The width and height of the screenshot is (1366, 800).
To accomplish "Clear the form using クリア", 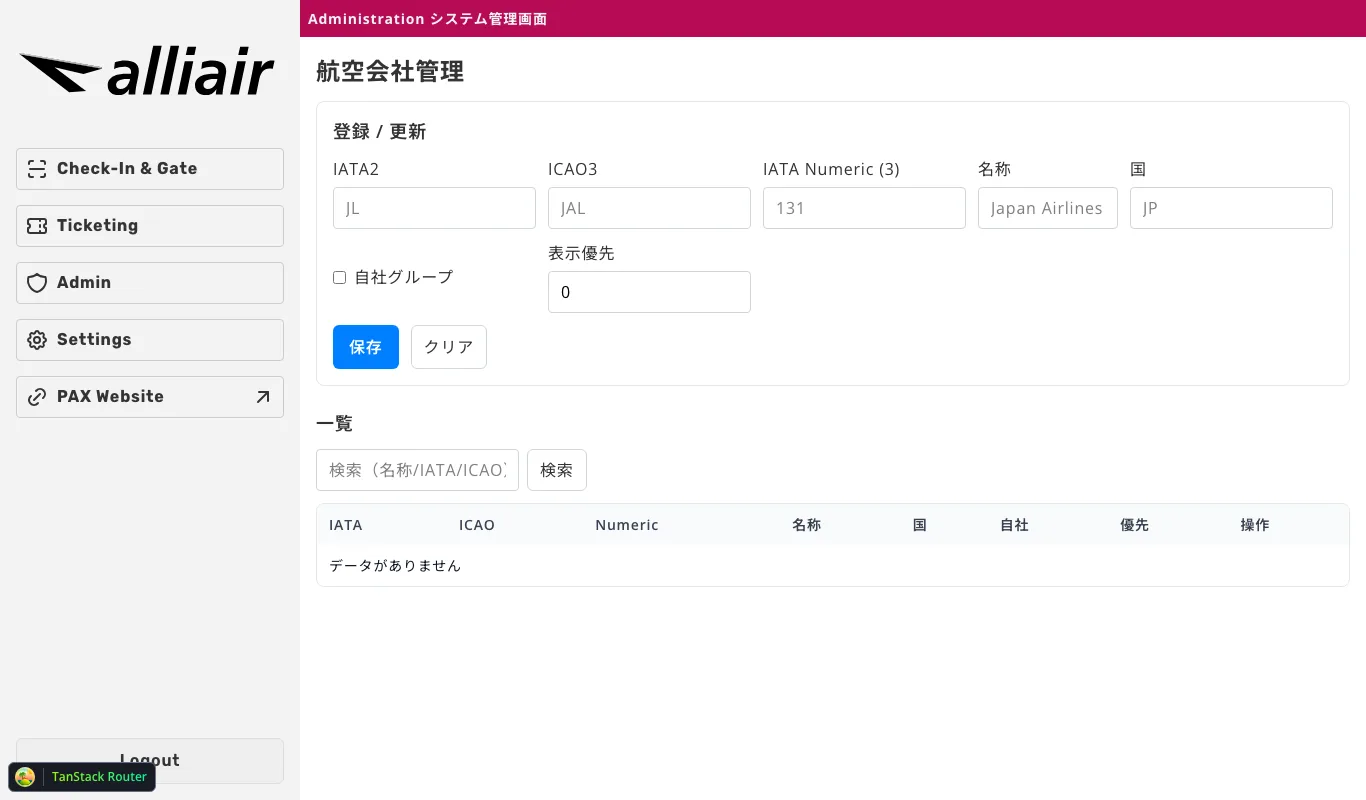I will tap(448, 347).
